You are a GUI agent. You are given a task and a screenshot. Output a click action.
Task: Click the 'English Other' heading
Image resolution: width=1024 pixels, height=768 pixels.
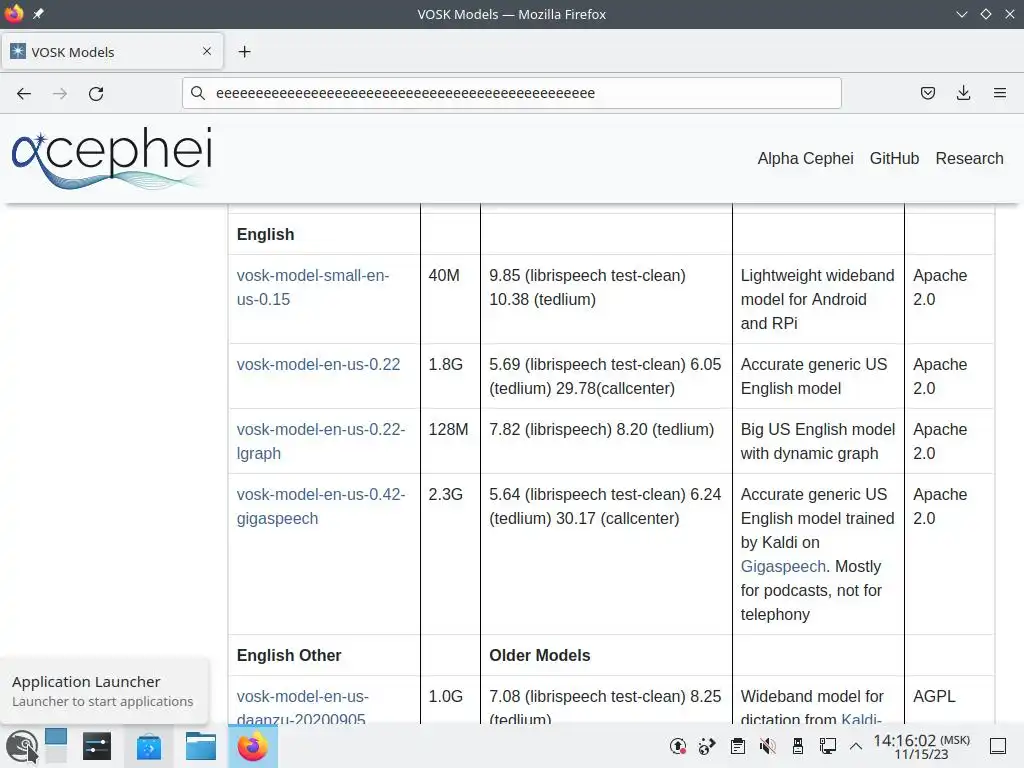point(289,655)
